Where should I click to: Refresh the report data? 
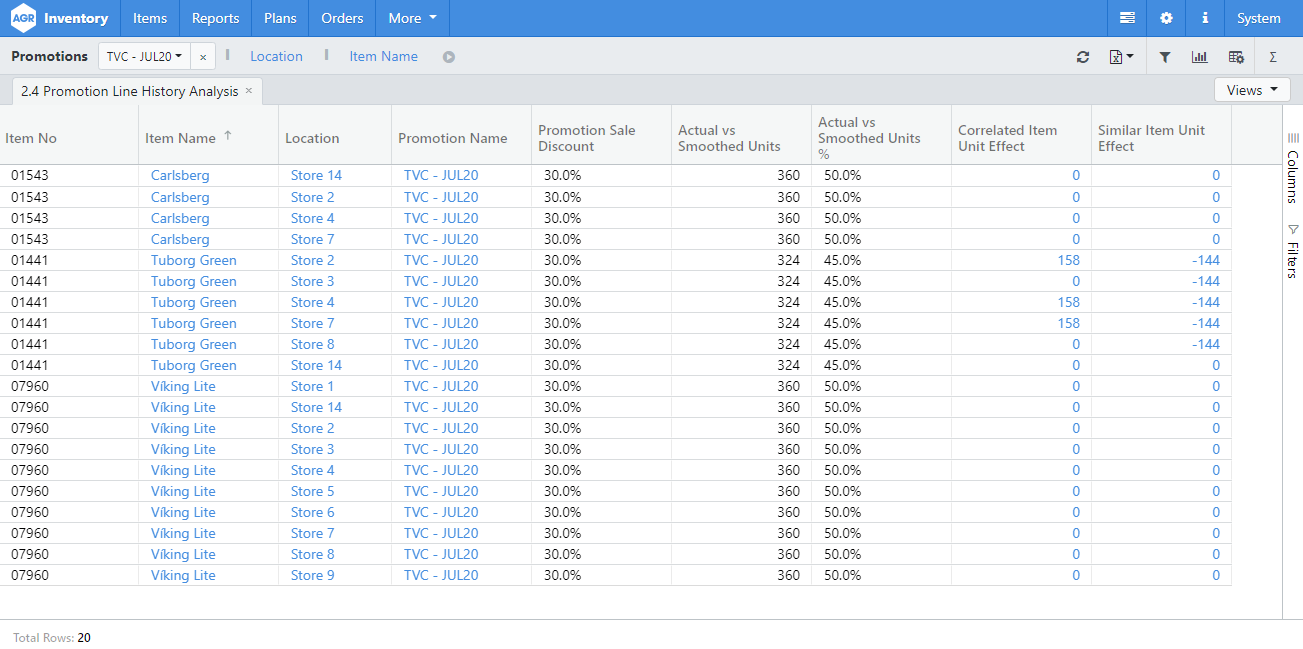click(x=1083, y=57)
